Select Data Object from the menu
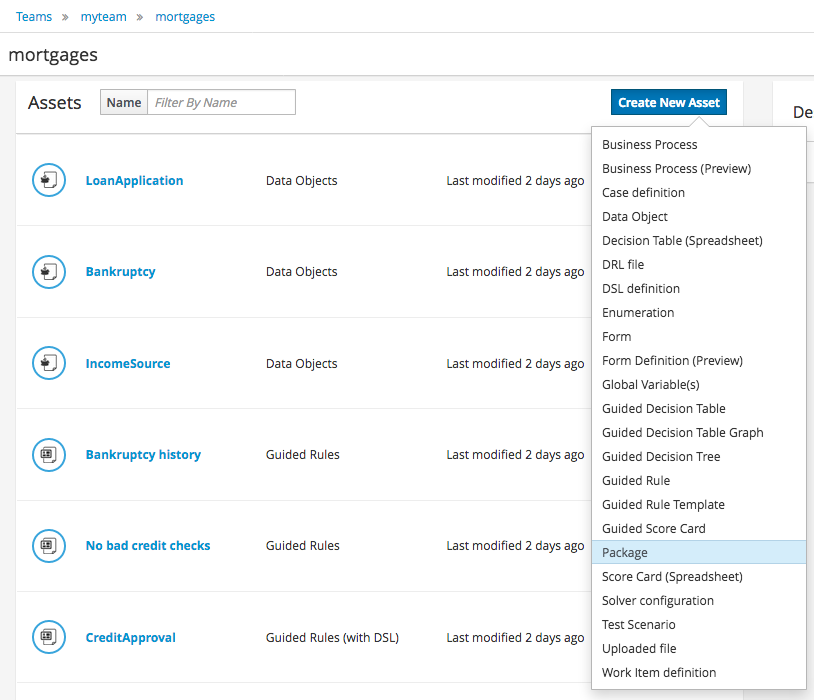 click(635, 217)
